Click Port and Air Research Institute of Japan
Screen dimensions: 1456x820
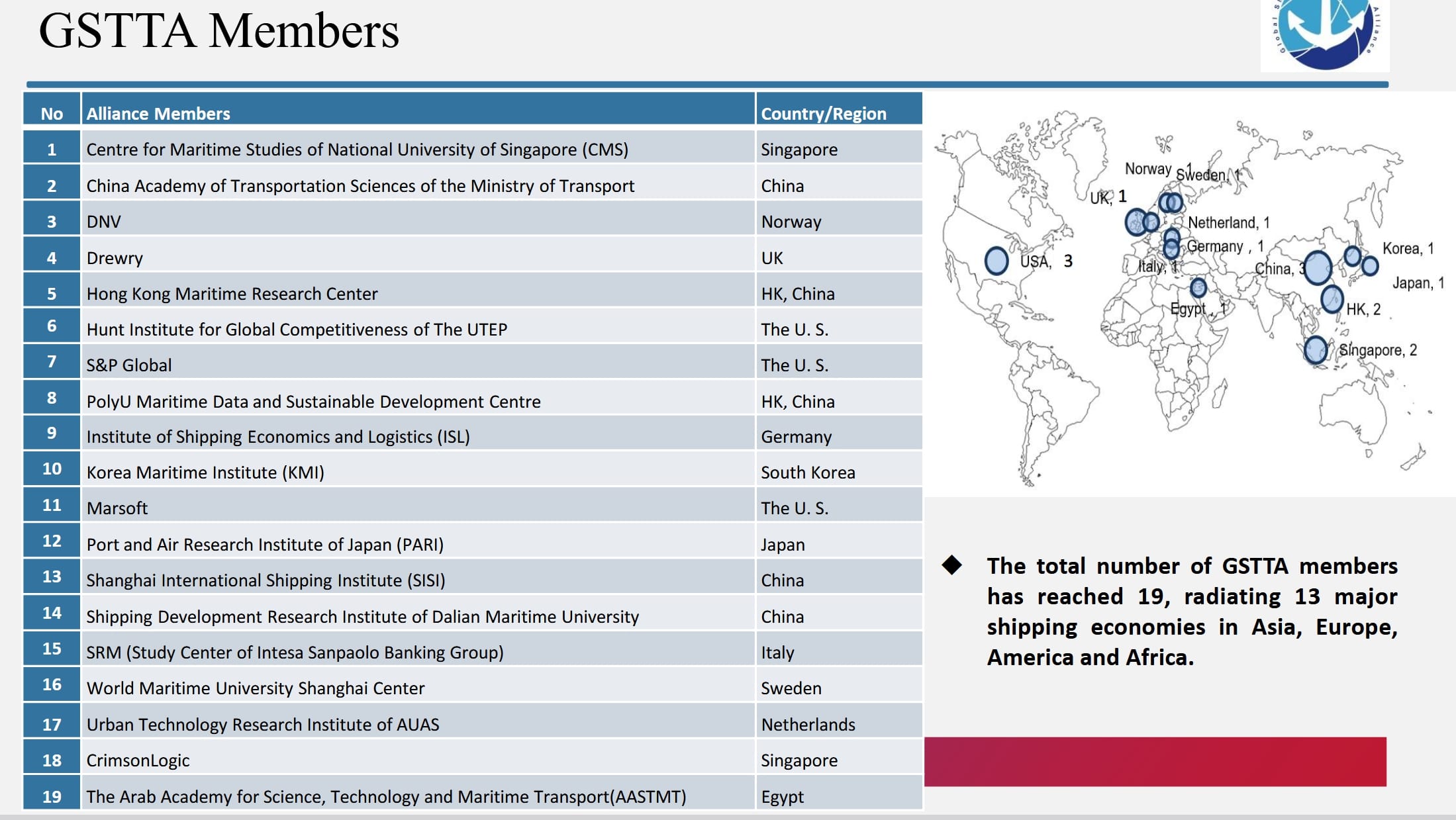265,545
